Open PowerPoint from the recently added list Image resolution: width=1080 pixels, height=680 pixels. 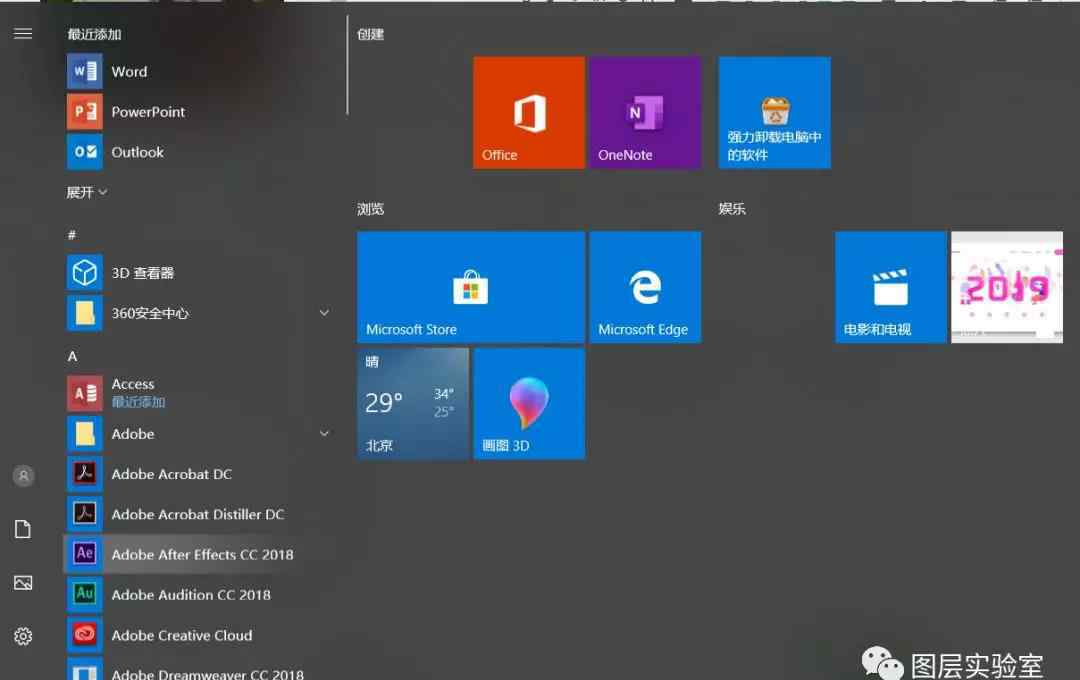point(200,112)
